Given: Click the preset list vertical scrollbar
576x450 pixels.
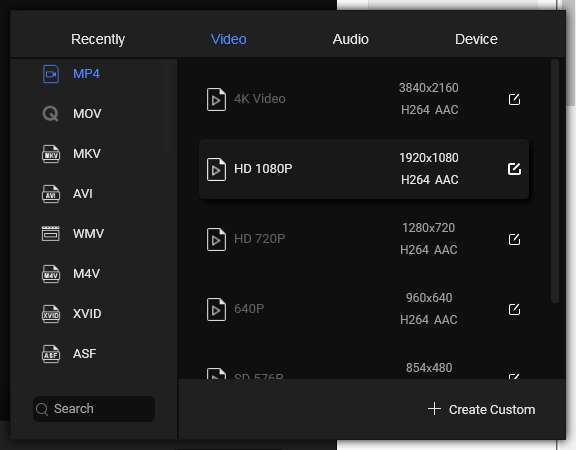Looking at the screenshot, I should [x=555, y=181].
